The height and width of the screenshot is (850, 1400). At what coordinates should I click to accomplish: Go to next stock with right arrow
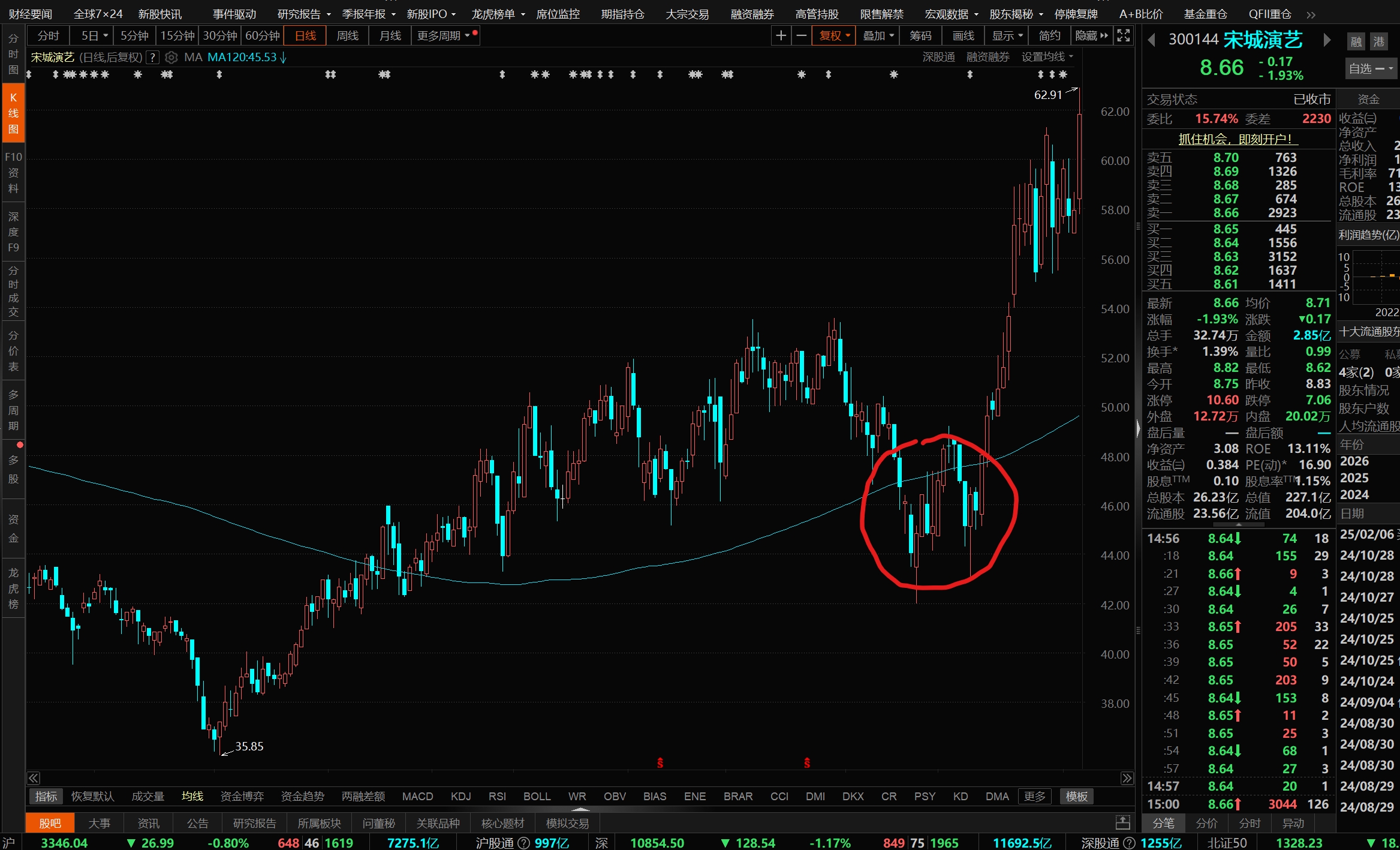click(1327, 40)
